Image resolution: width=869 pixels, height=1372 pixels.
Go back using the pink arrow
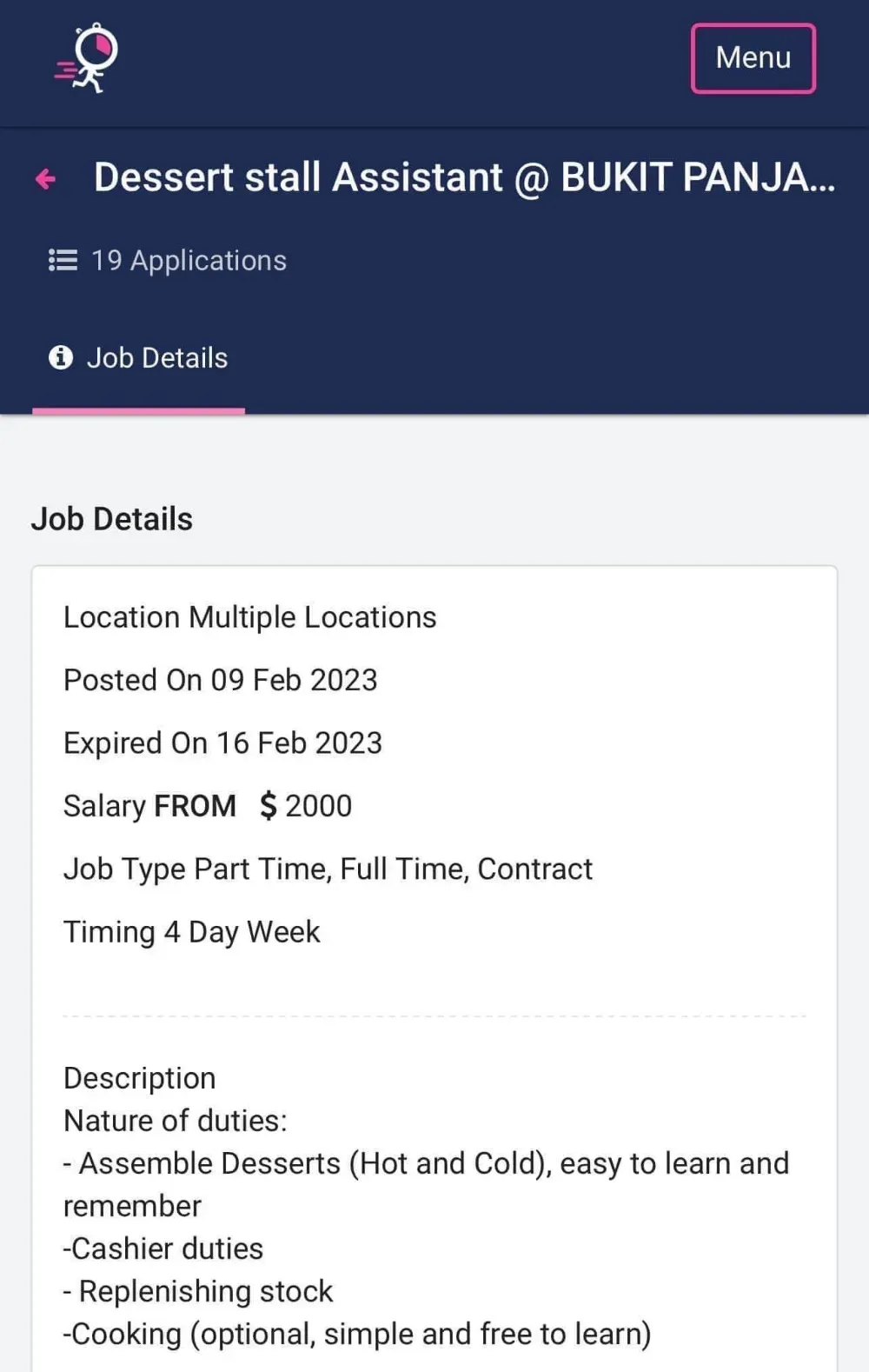point(45,179)
